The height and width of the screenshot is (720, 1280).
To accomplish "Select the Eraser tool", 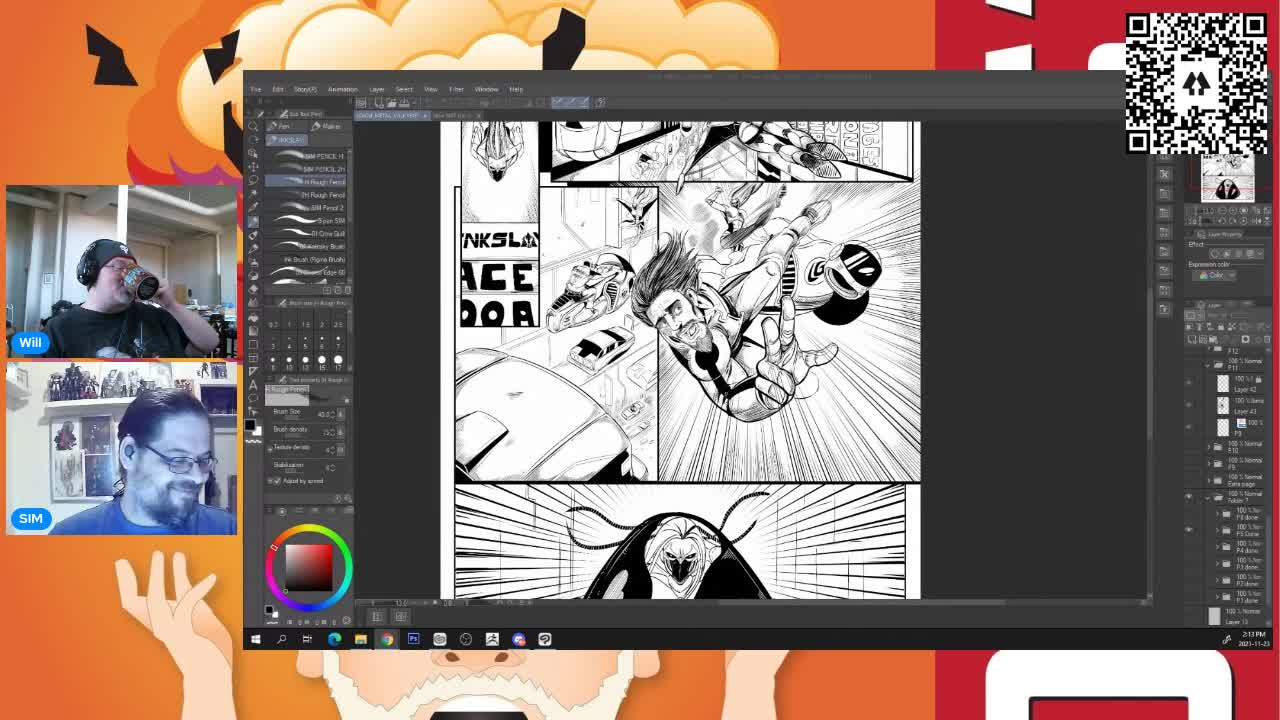I will [x=253, y=289].
